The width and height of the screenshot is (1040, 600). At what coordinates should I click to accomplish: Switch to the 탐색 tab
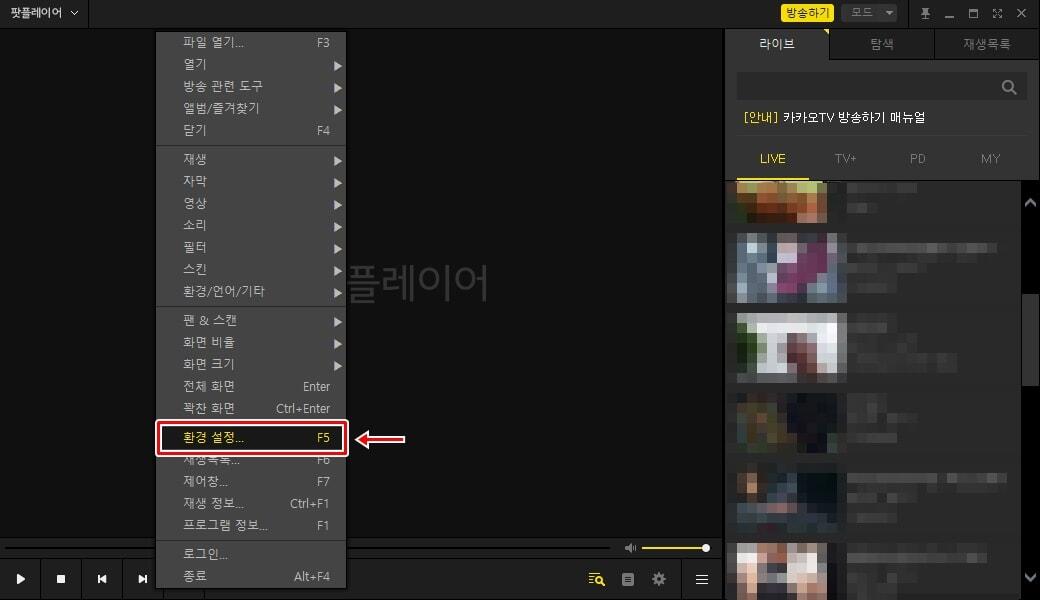pos(881,44)
